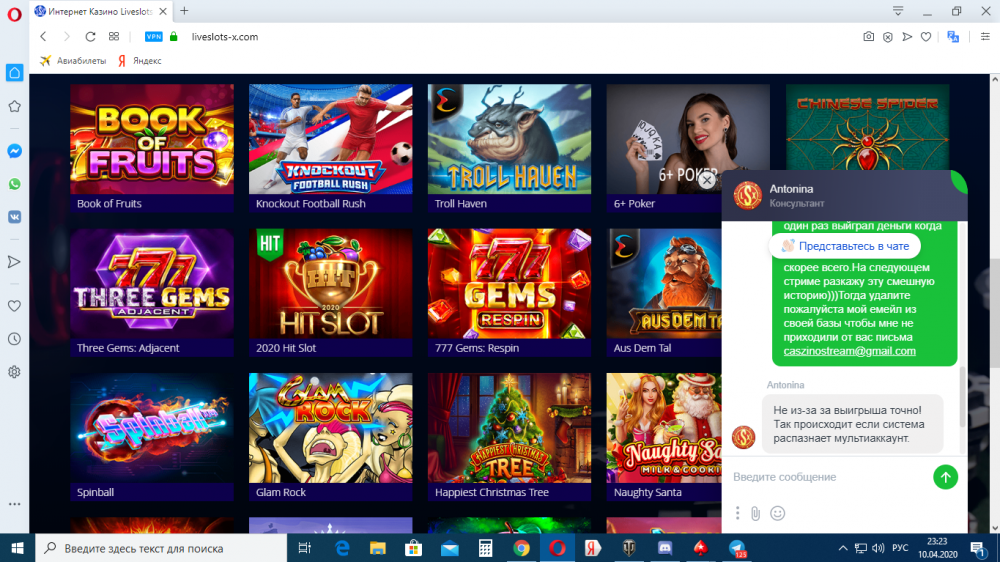Open speed dial grid icon
Screen dimensions: 1000x562
coord(114,36)
